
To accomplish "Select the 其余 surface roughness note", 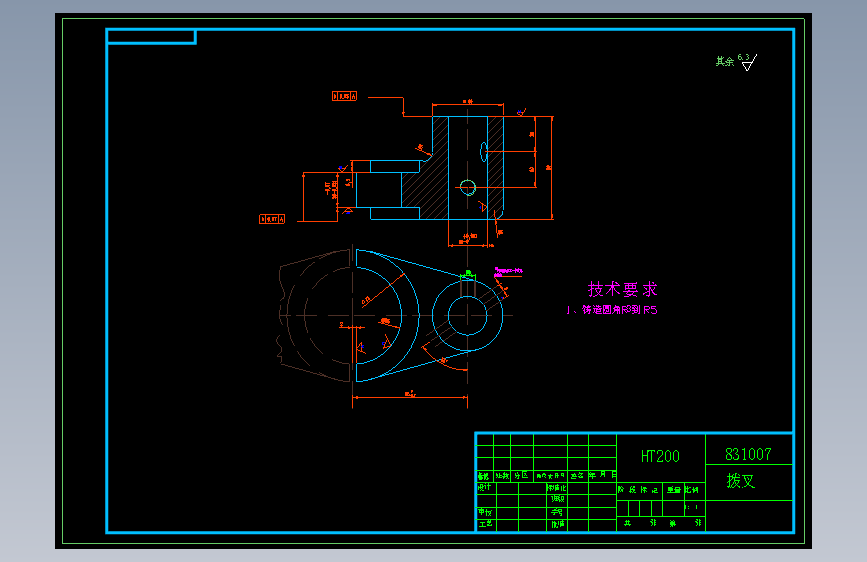I will coord(725,61).
